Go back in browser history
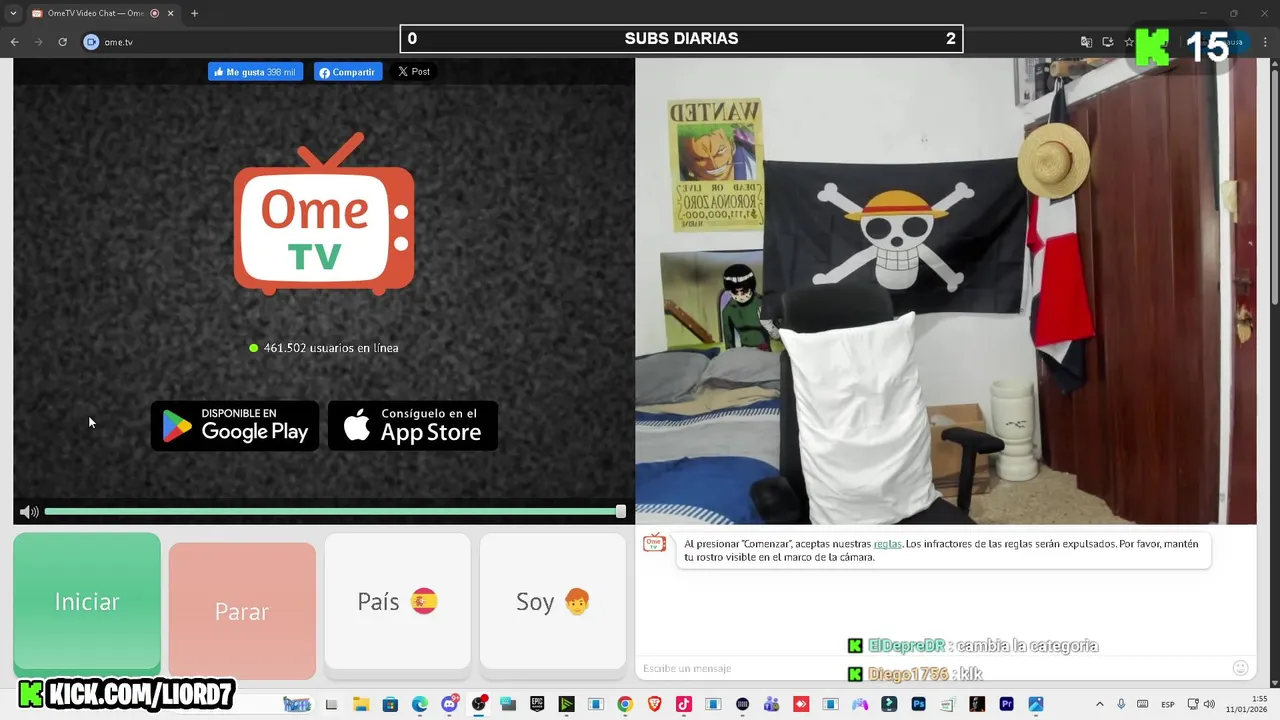 15,42
